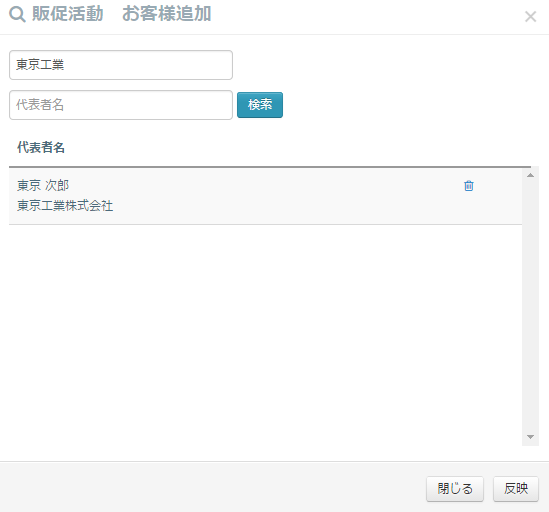Click the お客様追加 heading text
This screenshot has width=549, height=512.
(167, 14)
